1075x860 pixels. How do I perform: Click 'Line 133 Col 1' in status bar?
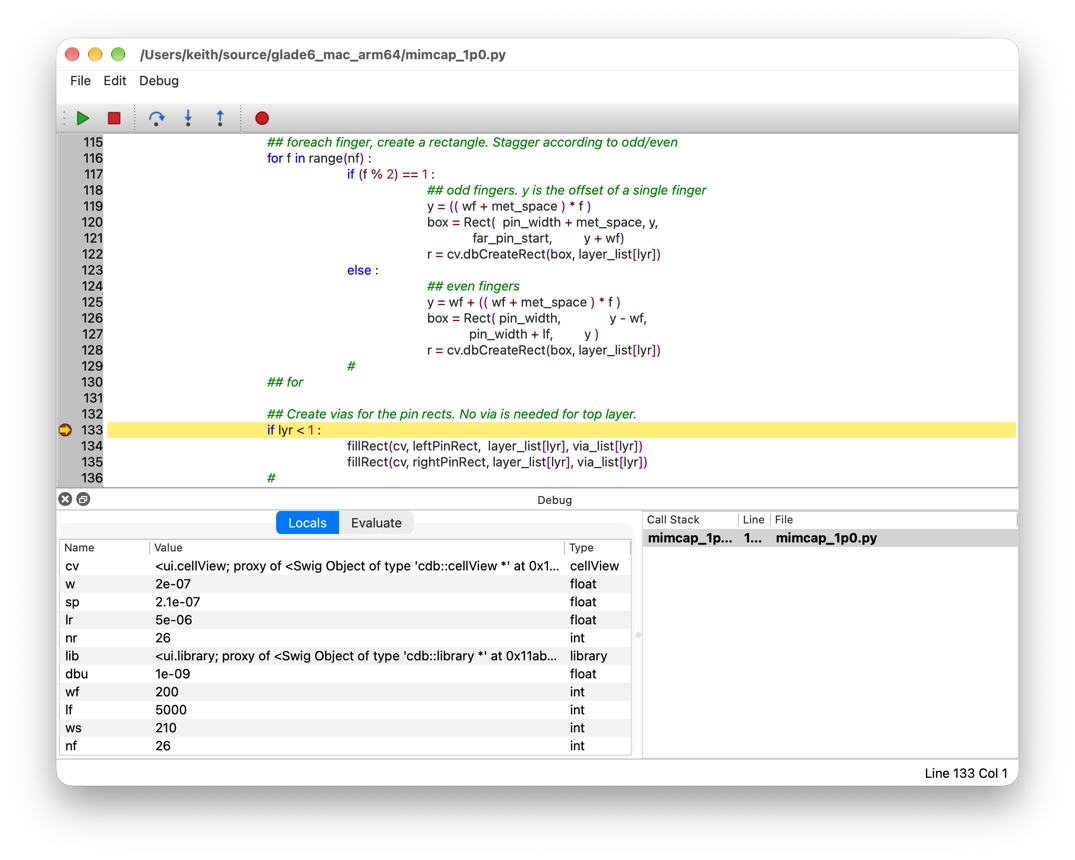point(965,774)
